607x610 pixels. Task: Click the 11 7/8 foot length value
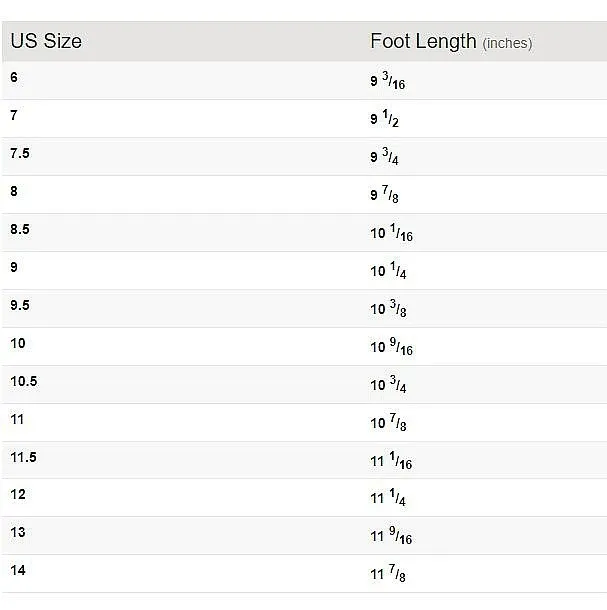coord(388,573)
